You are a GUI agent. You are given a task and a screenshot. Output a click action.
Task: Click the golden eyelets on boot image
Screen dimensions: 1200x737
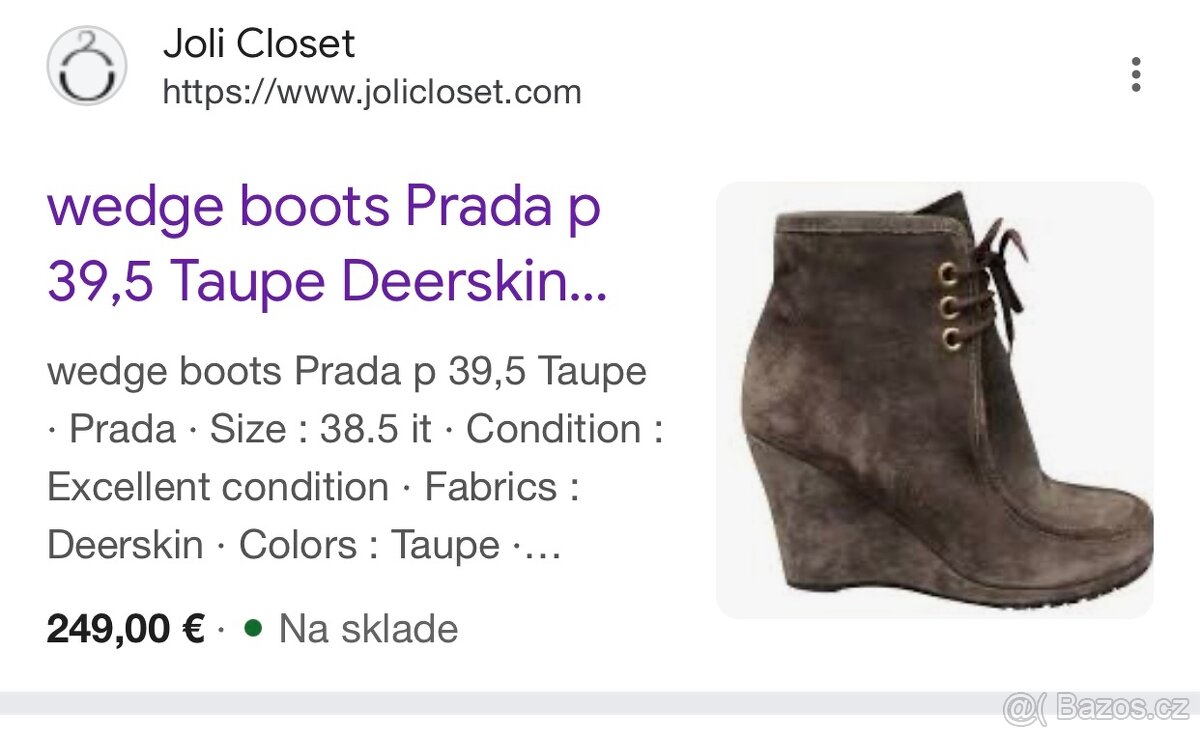951,304
